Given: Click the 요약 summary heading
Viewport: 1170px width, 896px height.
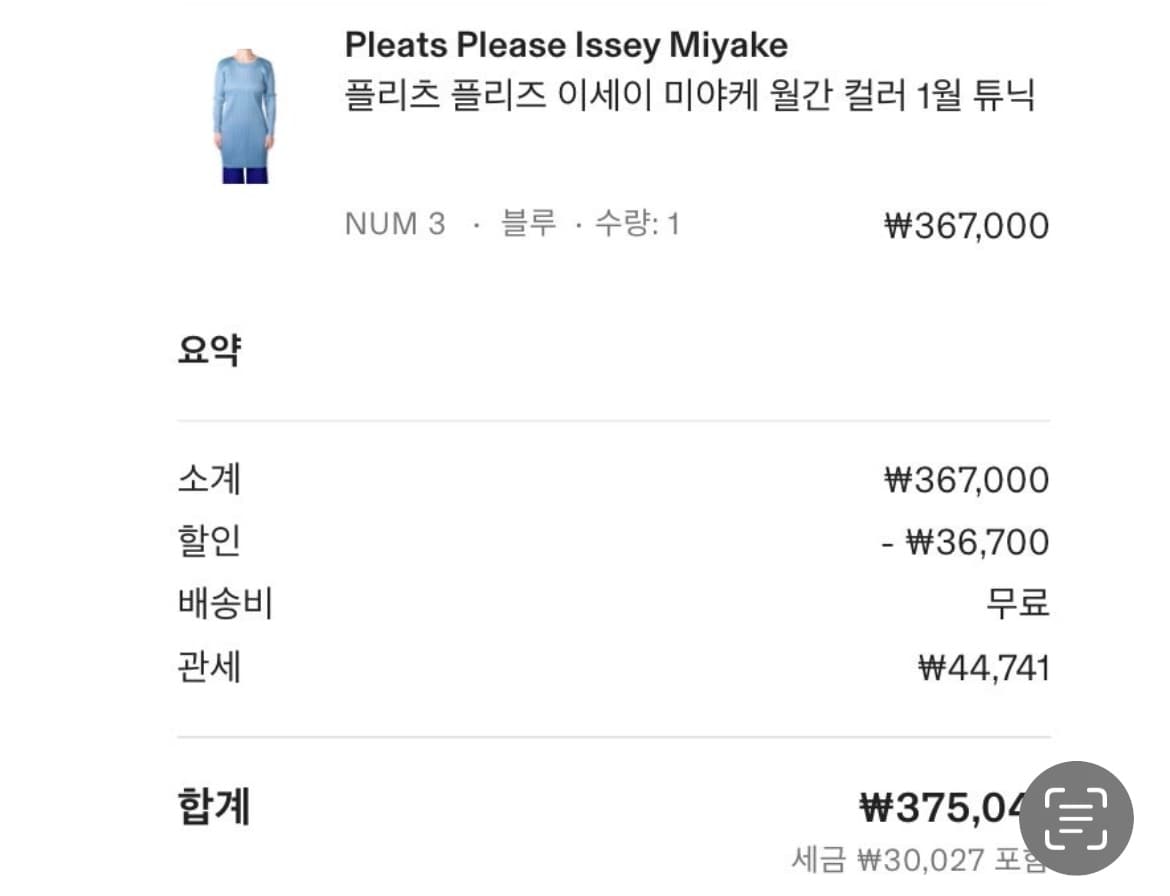Looking at the screenshot, I should click(x=210, y=348).
